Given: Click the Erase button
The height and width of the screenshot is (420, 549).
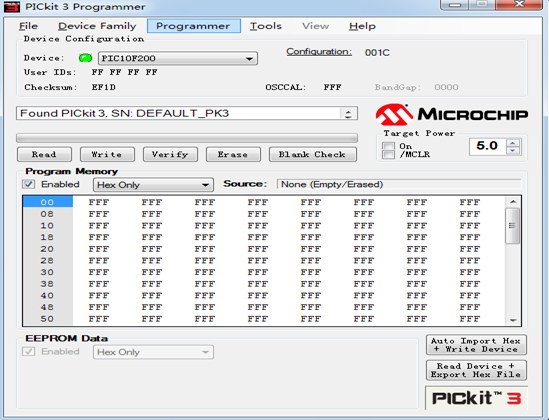Looking at the screenshot, I should (233, 154).
